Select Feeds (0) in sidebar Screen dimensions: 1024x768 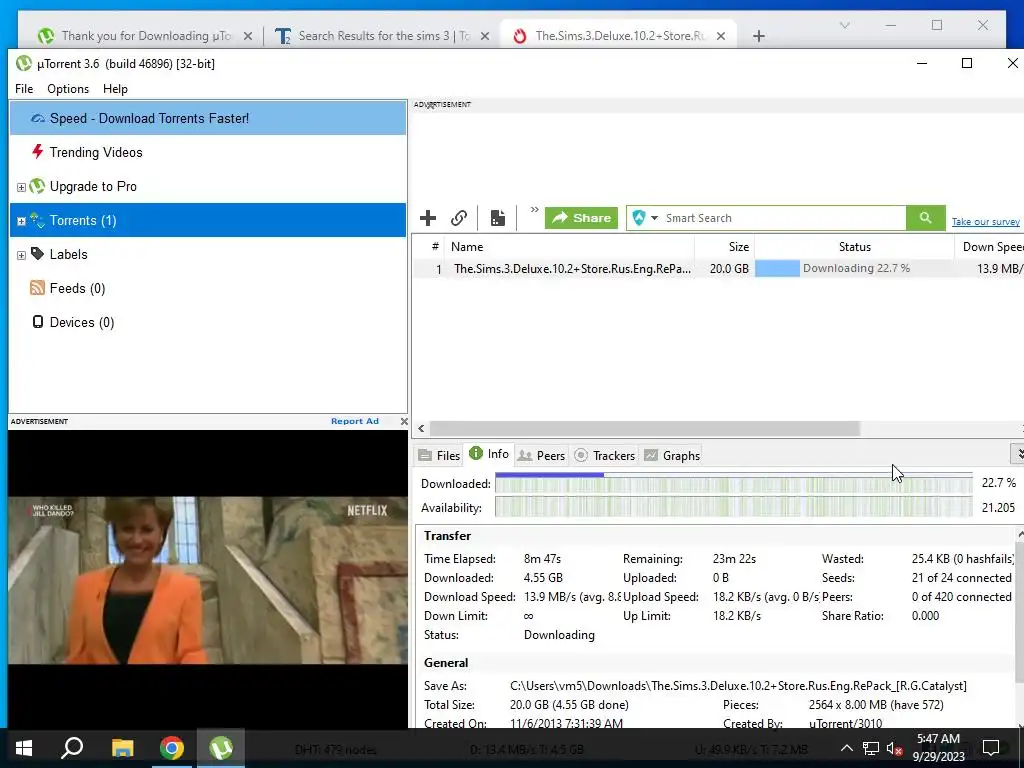pos(208,288)
